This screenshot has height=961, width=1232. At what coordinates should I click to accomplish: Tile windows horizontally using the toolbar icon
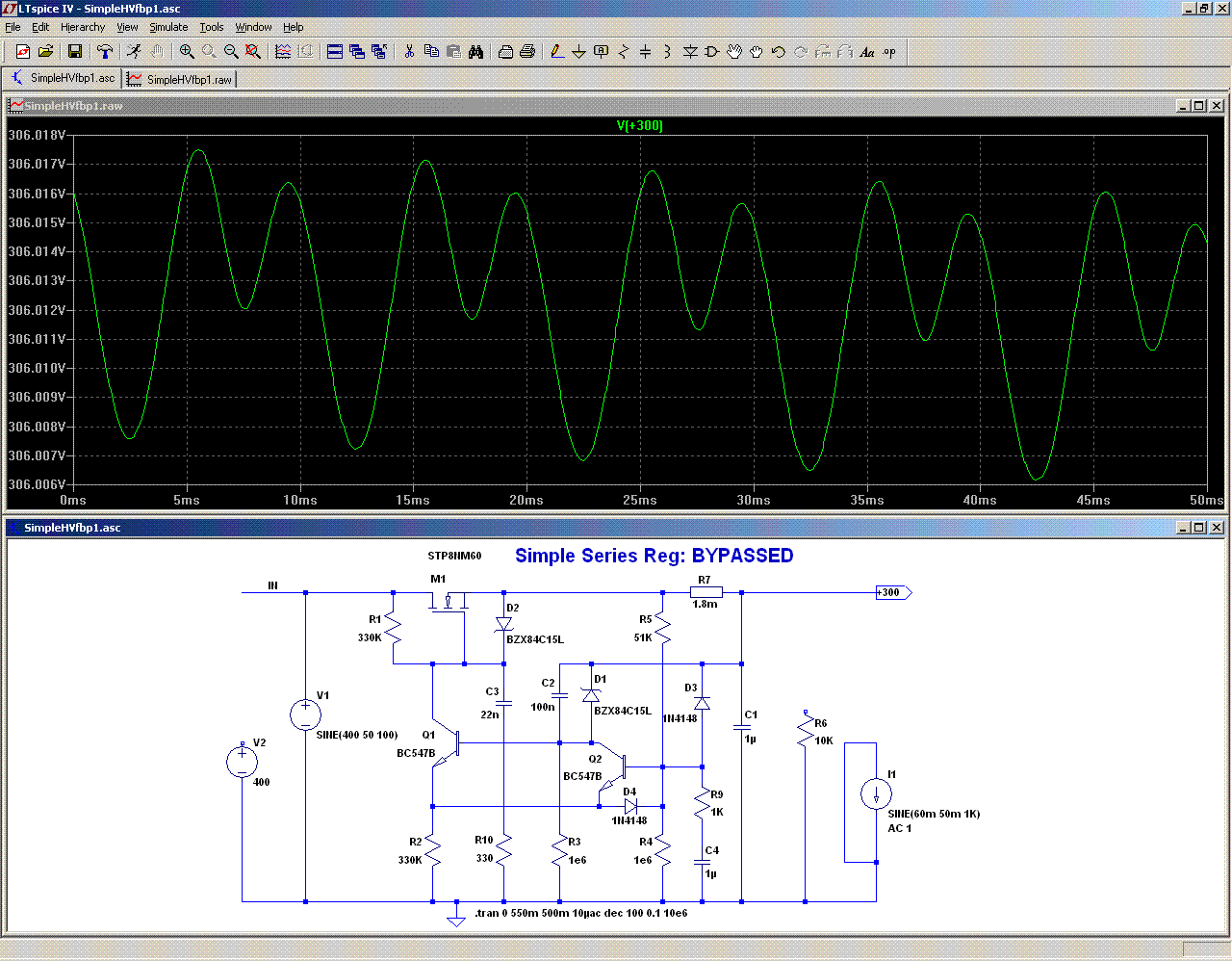(x=335, y=52)
